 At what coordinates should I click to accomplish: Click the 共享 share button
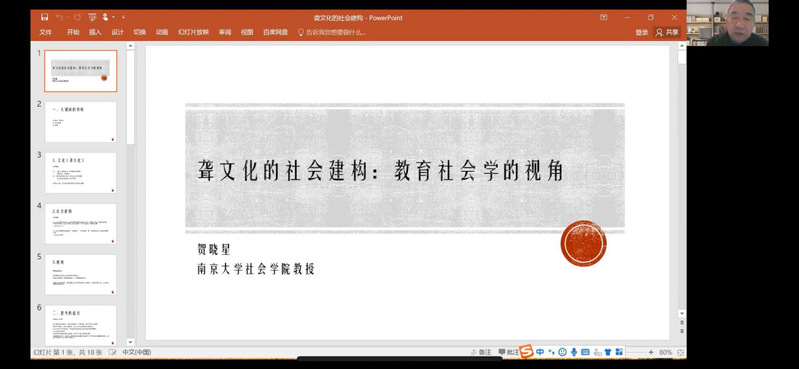click(667, 32)
